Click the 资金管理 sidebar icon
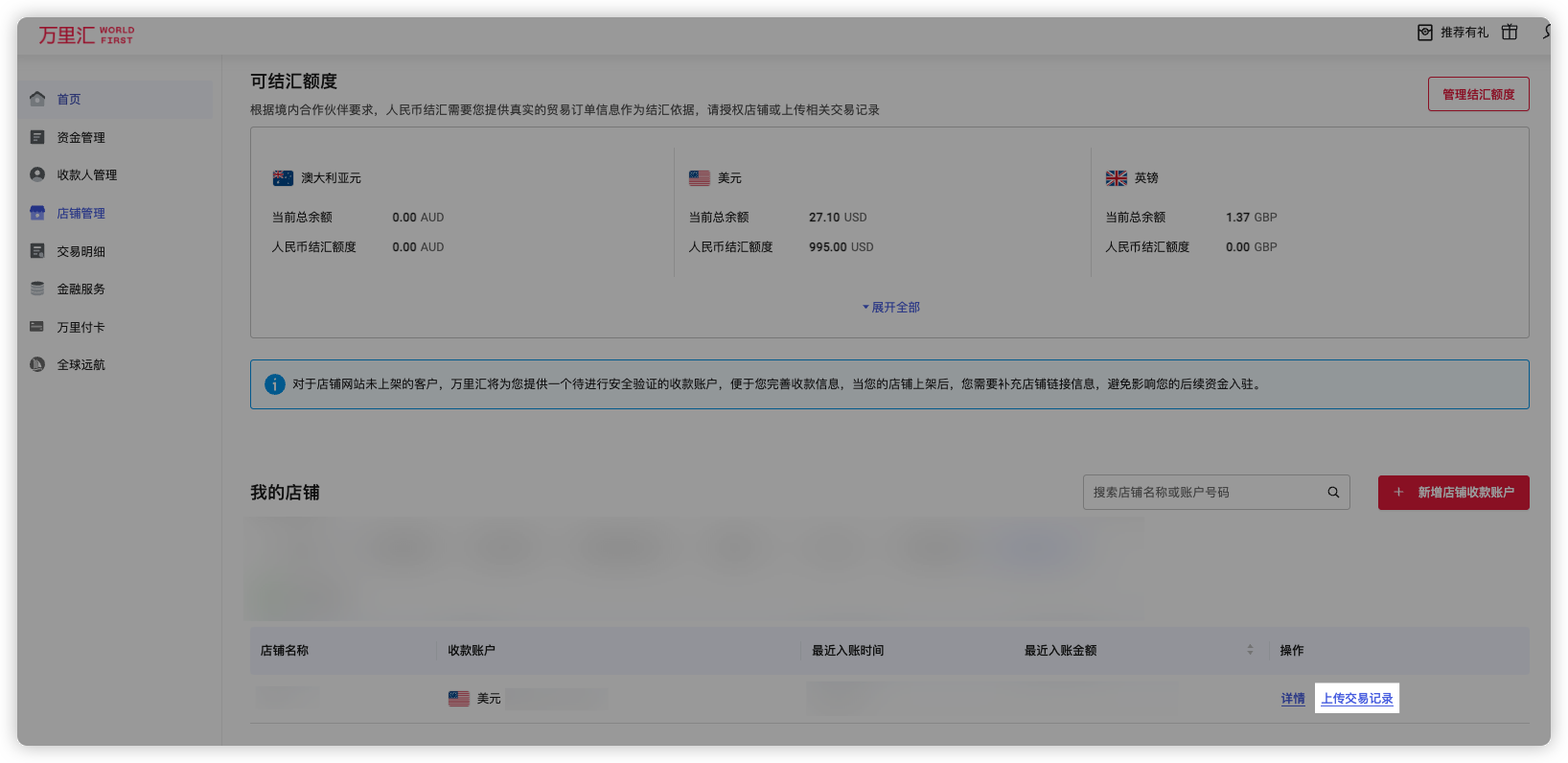 37,137
